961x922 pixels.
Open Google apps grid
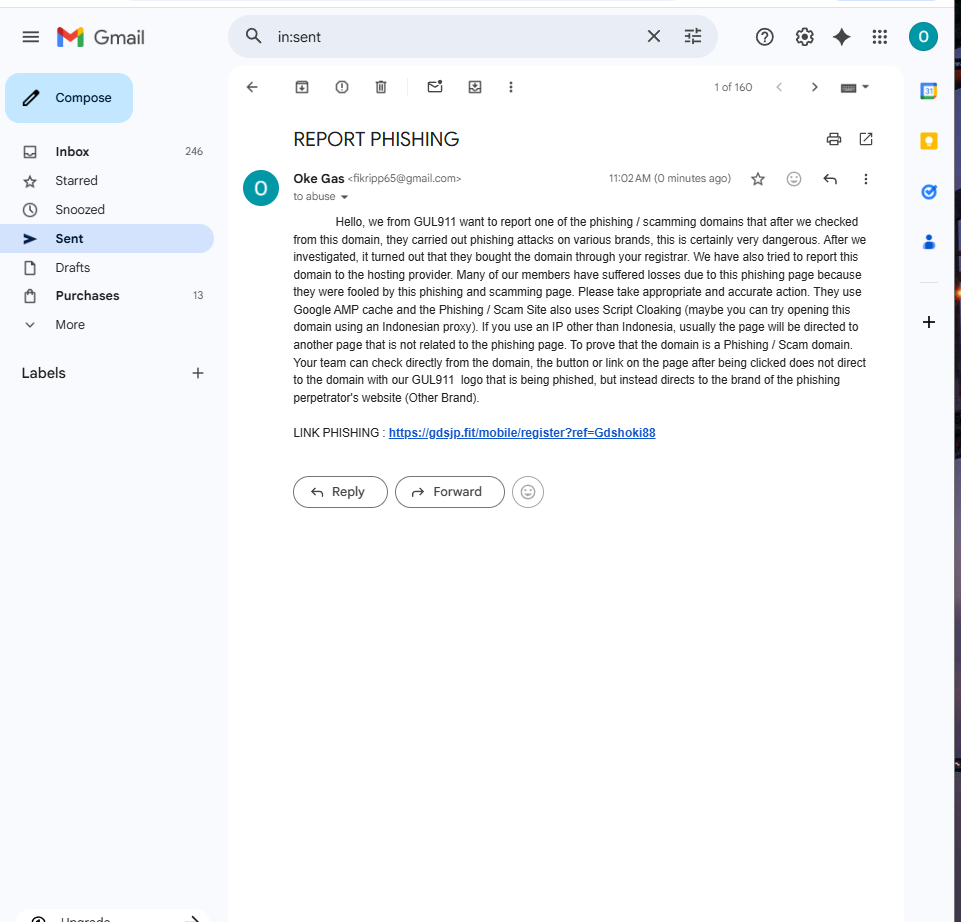[x=879, y=37]
